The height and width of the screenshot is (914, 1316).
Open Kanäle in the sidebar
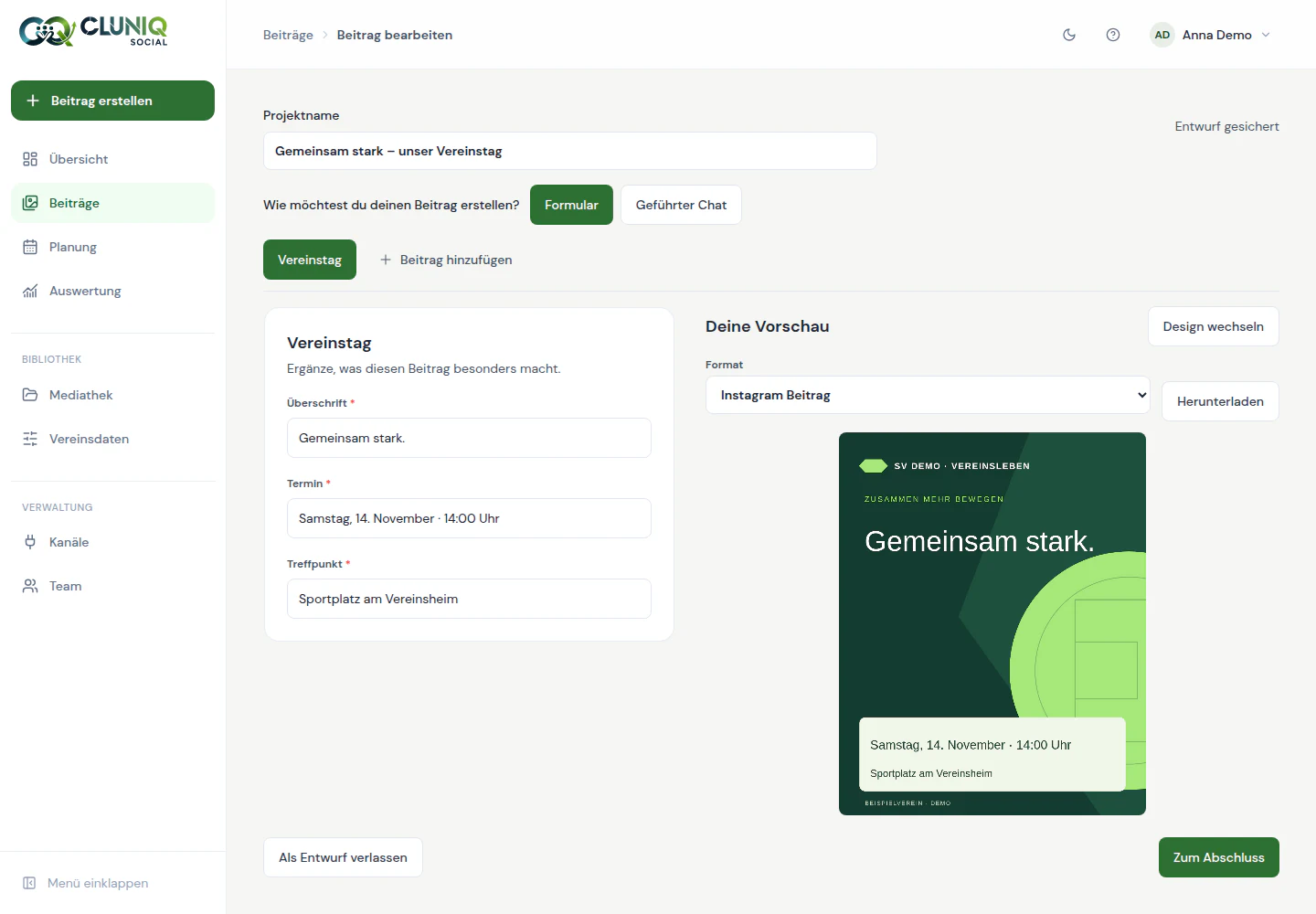[112, 542]
